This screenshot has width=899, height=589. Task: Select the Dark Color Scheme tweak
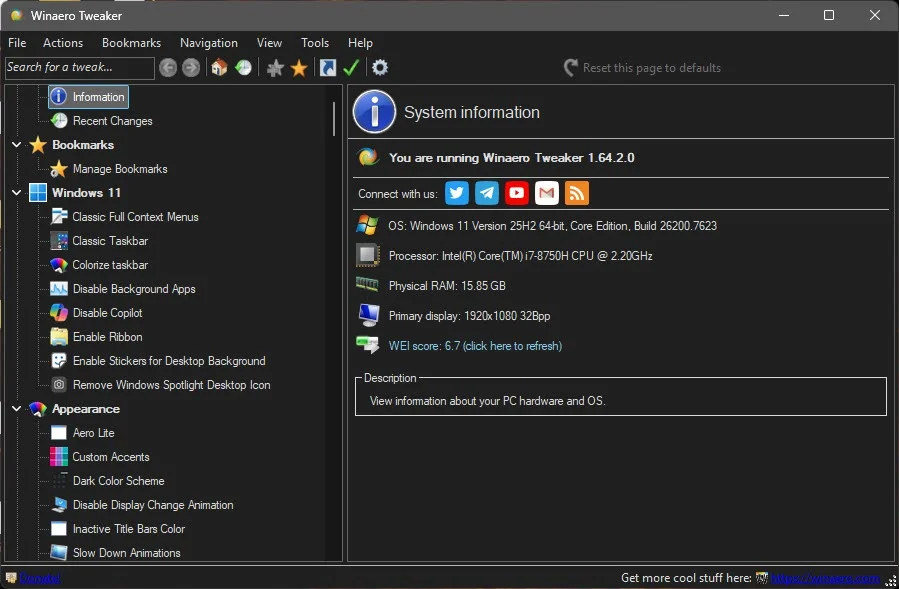[118, 481]
